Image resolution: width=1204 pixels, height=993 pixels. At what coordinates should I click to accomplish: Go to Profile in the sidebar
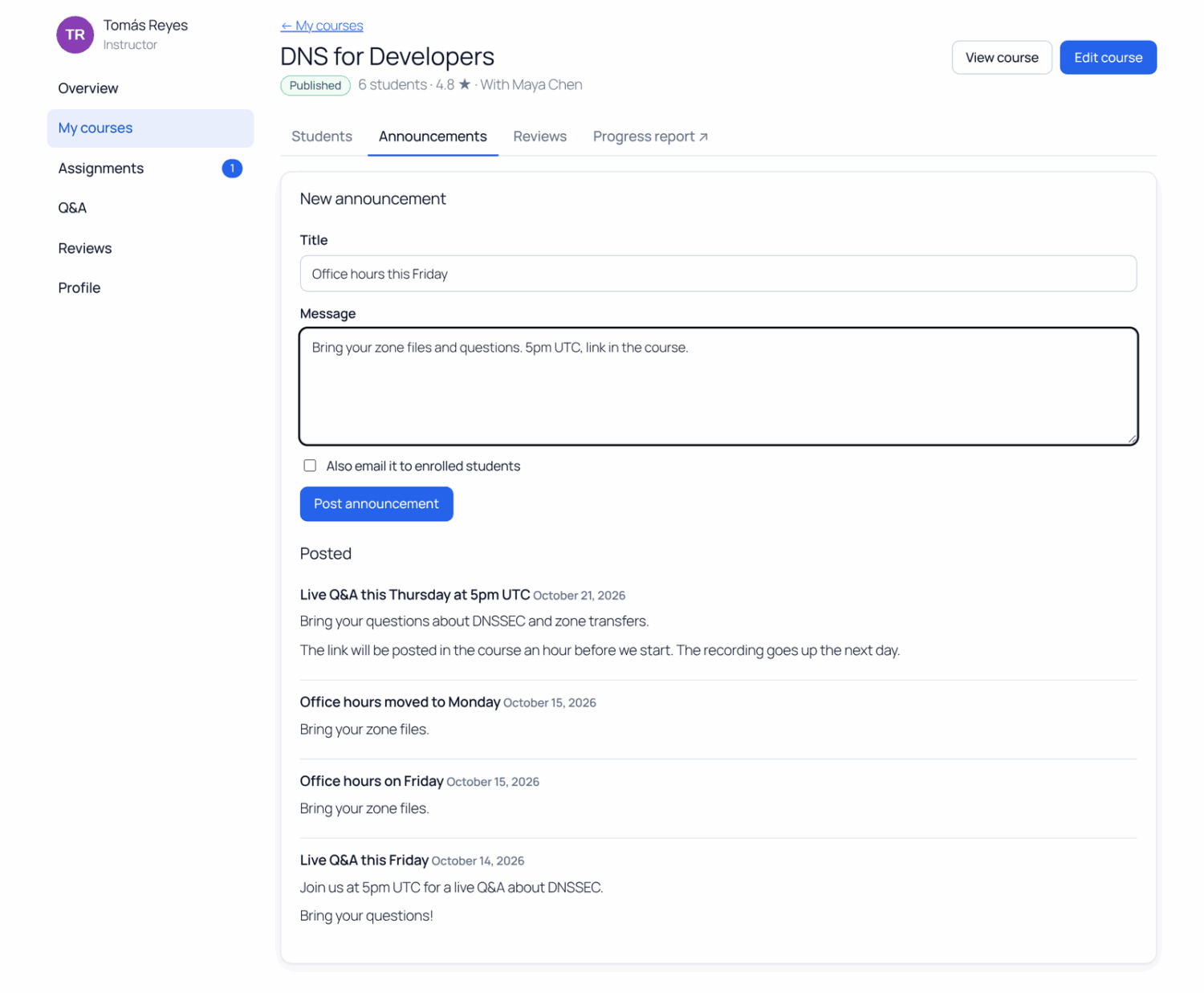click(151, 287)
